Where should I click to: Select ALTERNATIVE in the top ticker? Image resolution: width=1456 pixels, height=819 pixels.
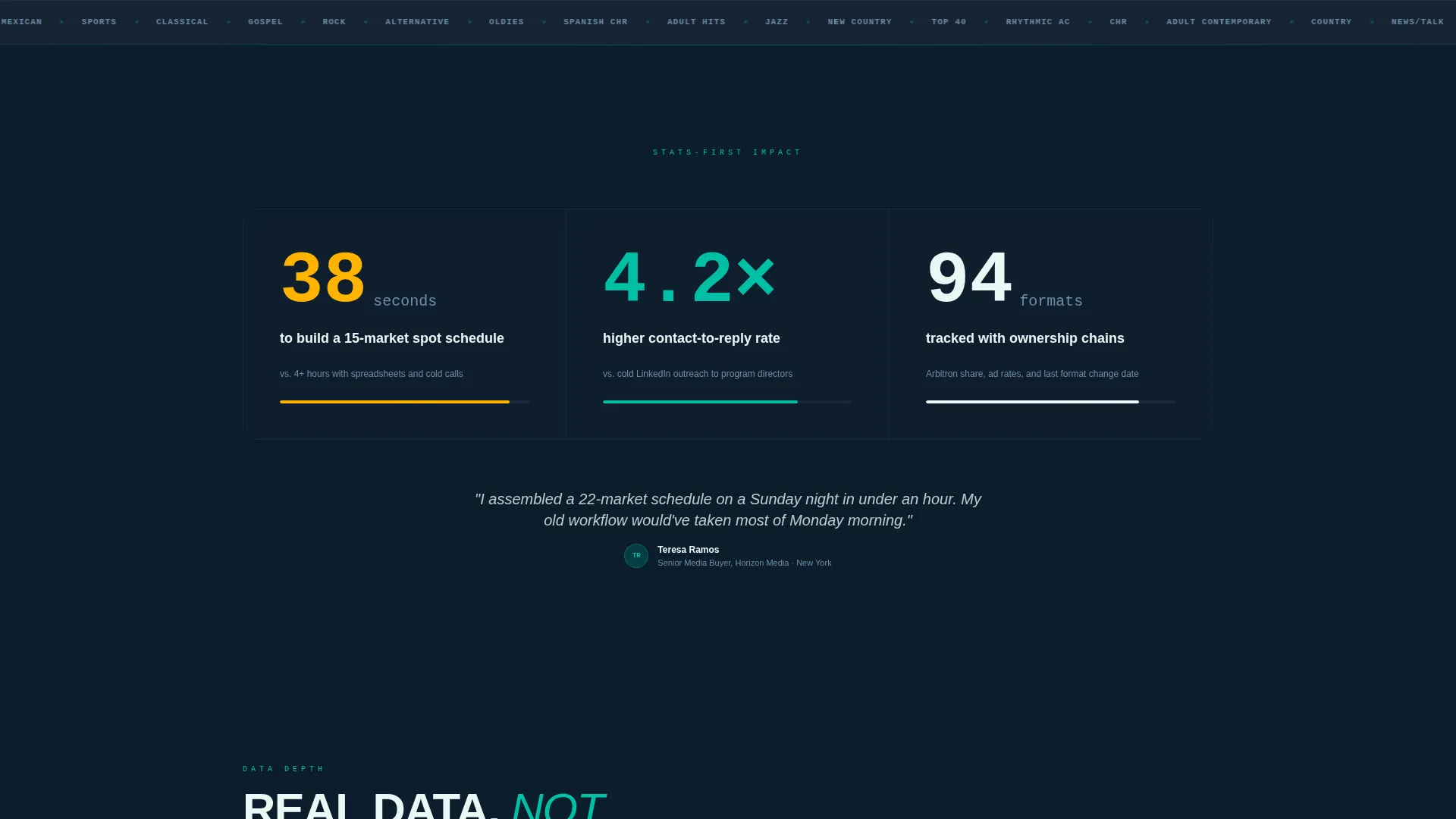point(417,22)
